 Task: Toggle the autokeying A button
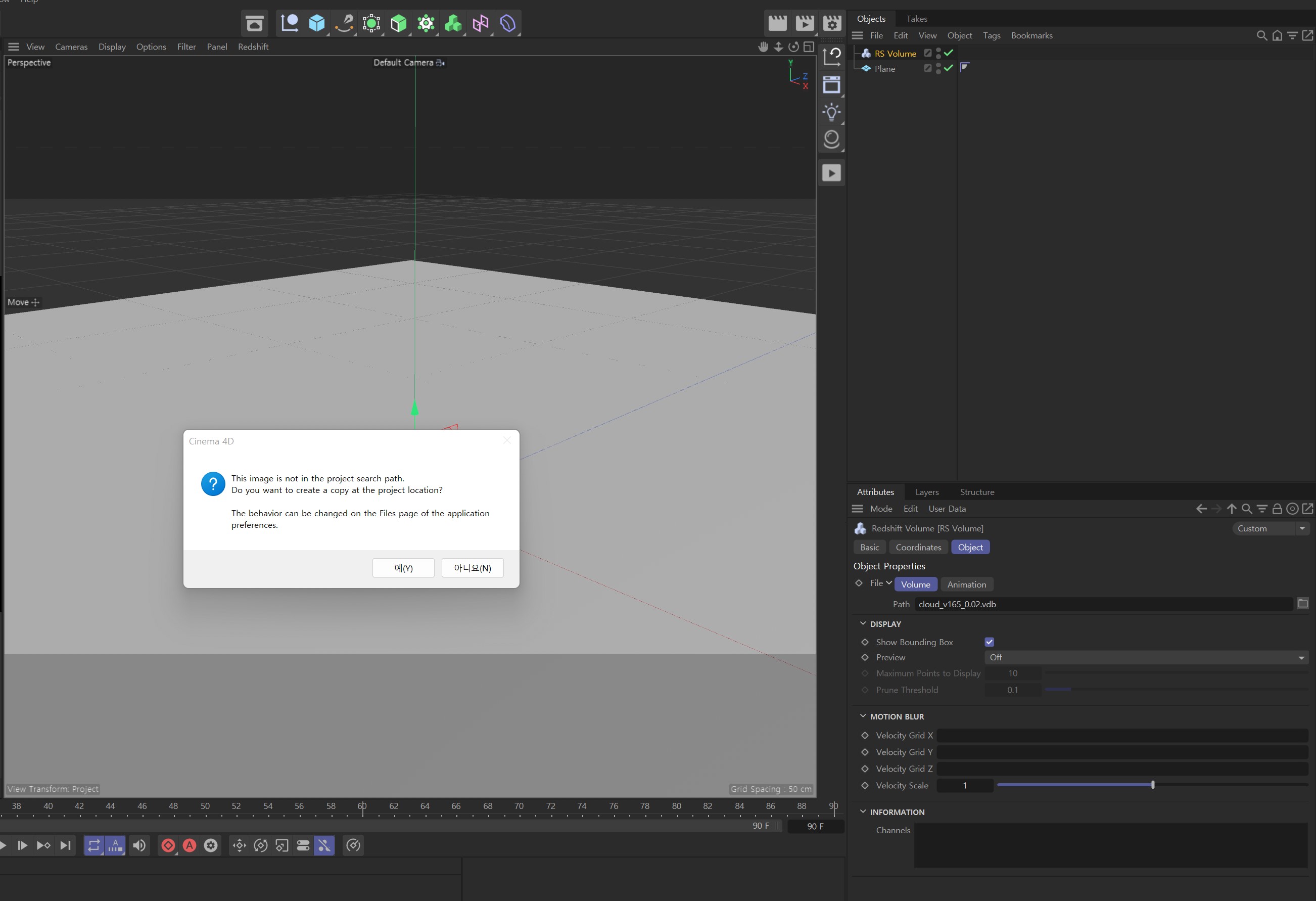click(190, 845)
